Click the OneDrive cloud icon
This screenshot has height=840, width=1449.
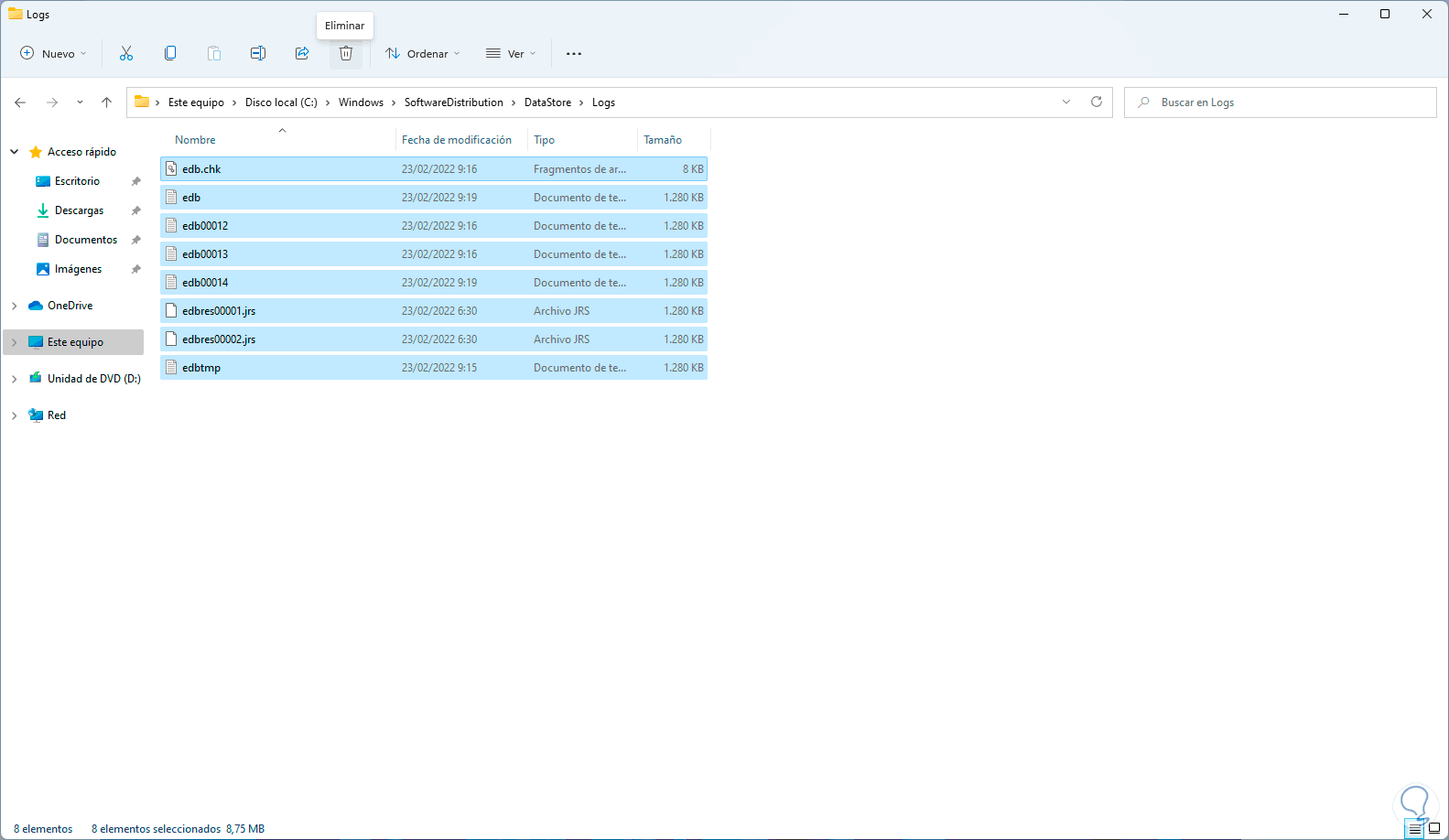tap(36, 306)
